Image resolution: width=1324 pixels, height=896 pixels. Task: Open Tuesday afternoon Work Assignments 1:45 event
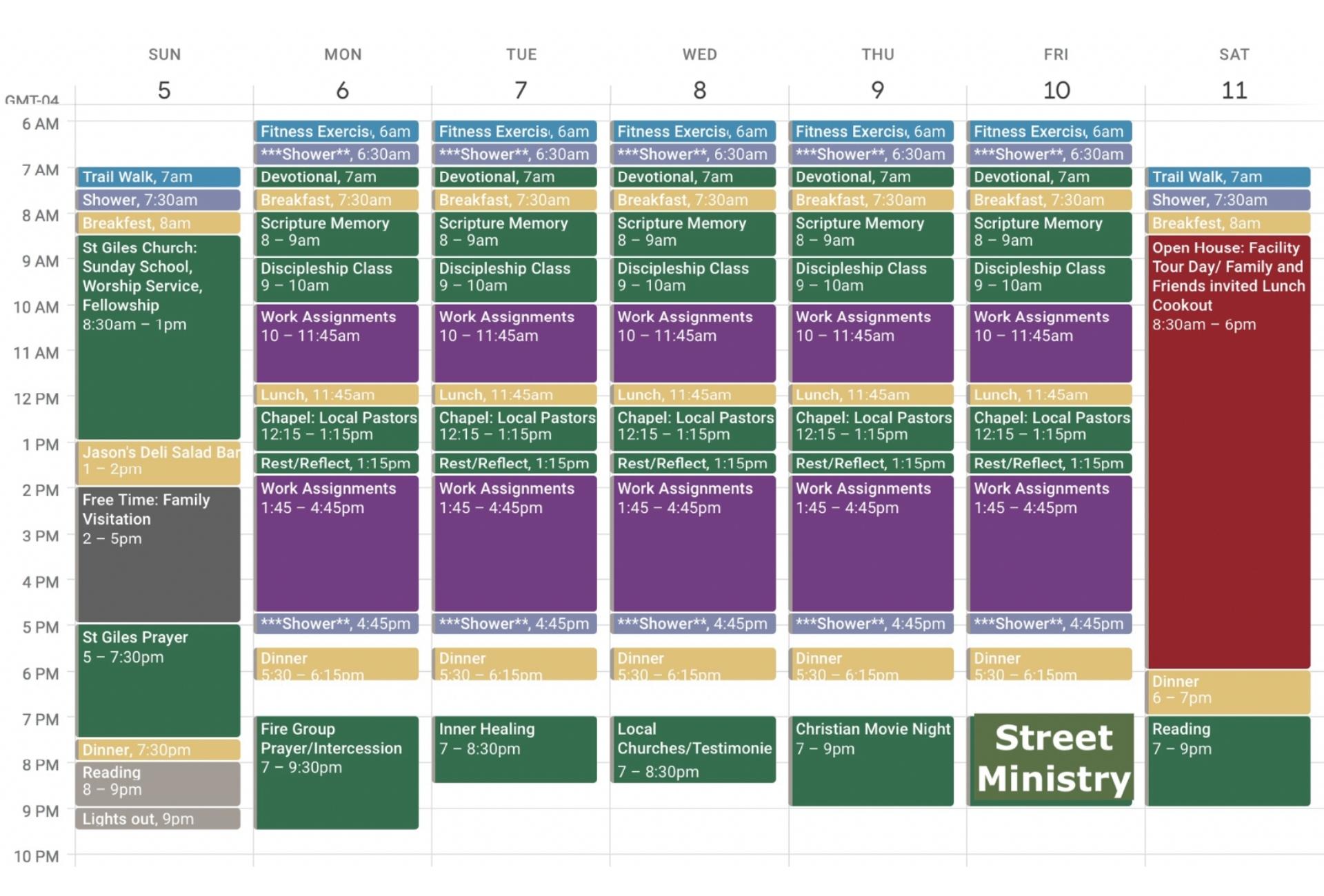(514, 543)
